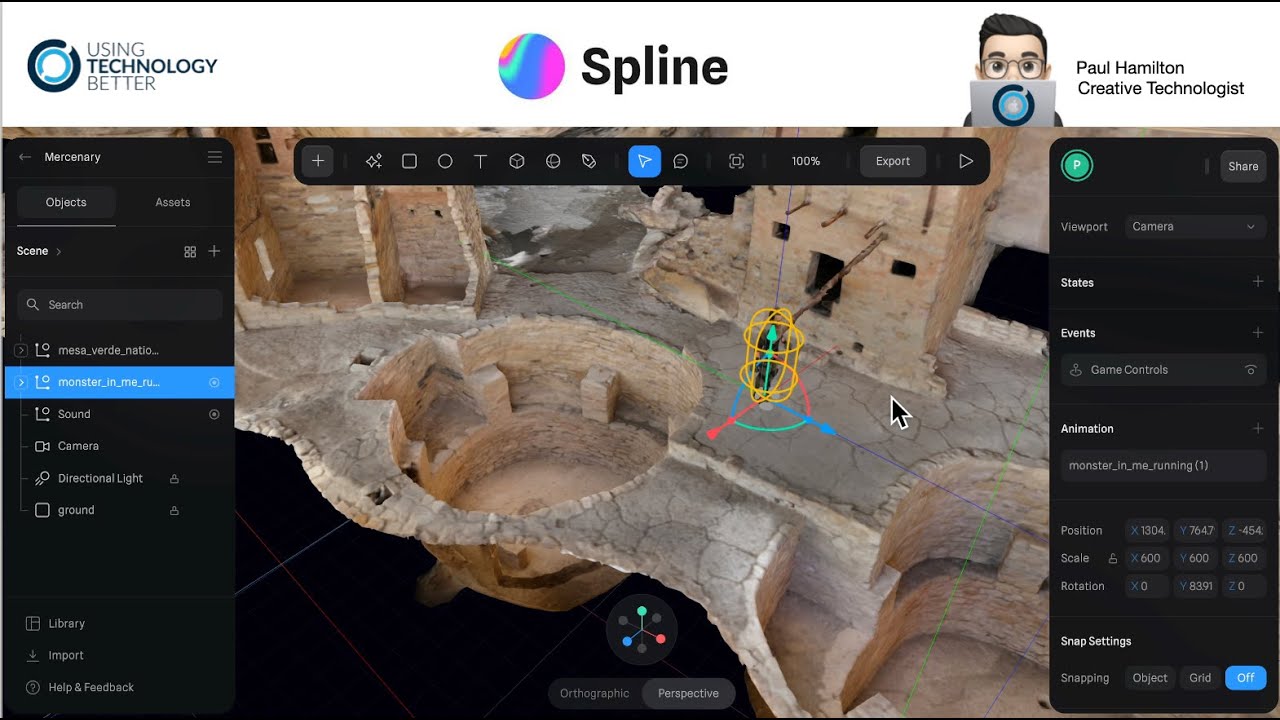
Task: Click the icon right of Game Controls
Action: 1250,370
